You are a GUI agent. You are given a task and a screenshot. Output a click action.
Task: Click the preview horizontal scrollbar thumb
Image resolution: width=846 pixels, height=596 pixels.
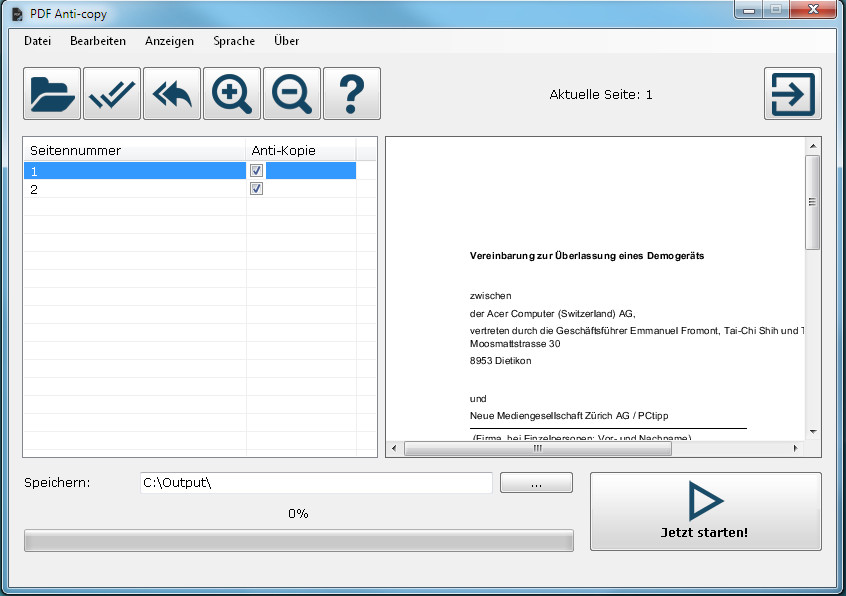[x=538, y=448]
